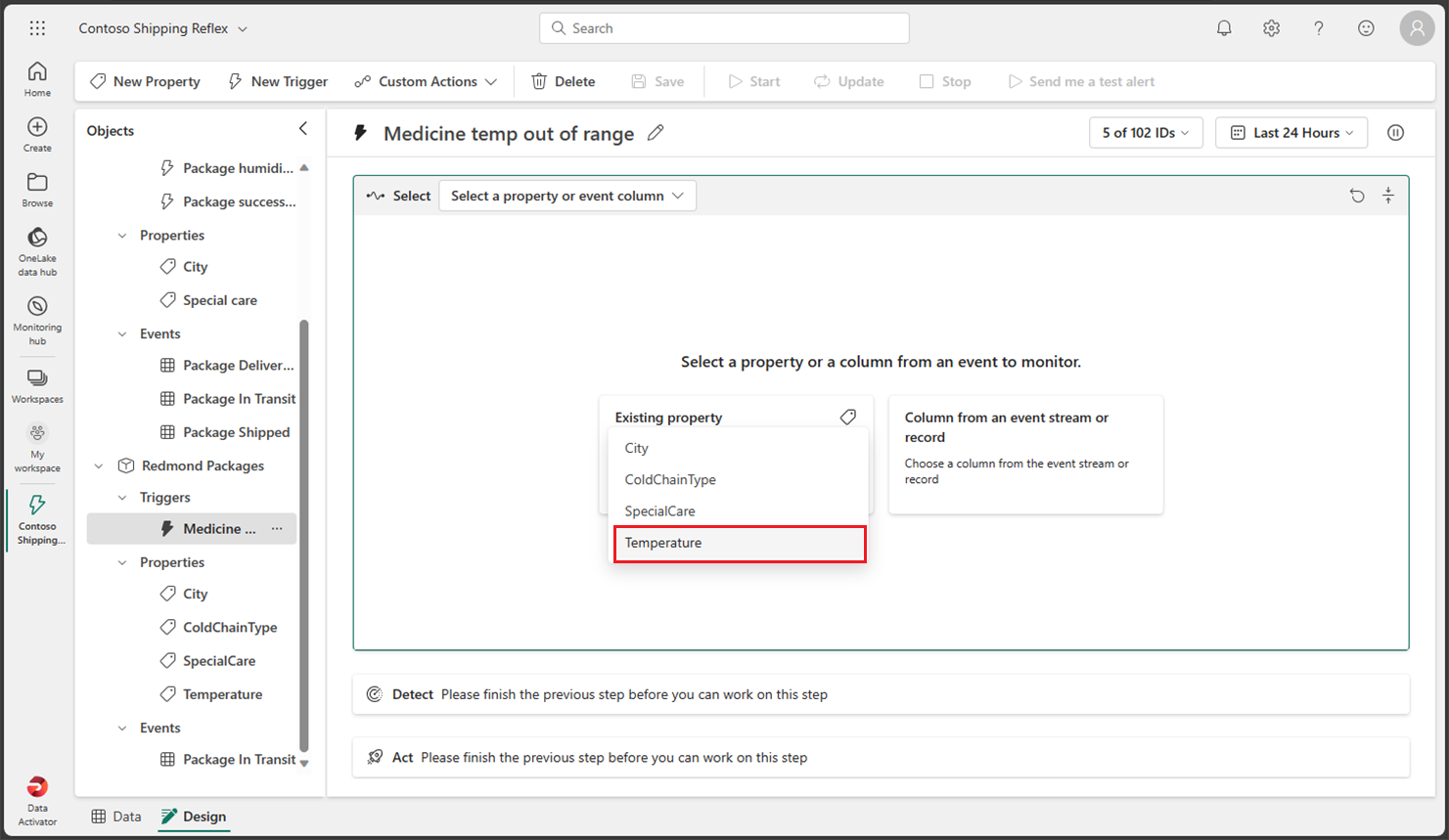This screenshot has width=1449, height=840.
Task: Open Custom Actions dropdown
Action: click(x=426, y=81)
